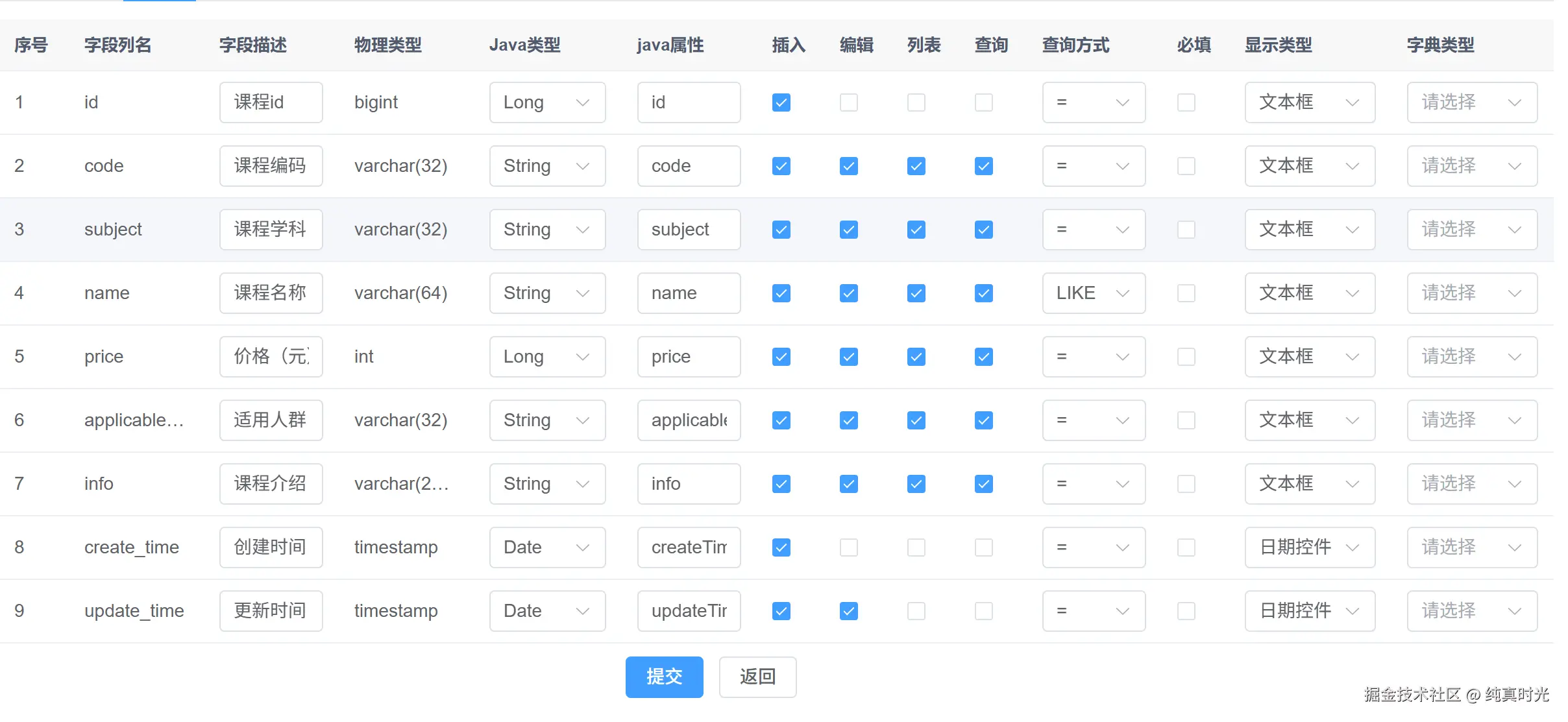The width and height of the screenshot is (1568, 722).
Task: Enable the 必填 checkbox for the name field
Action: tap(1186, 293)
